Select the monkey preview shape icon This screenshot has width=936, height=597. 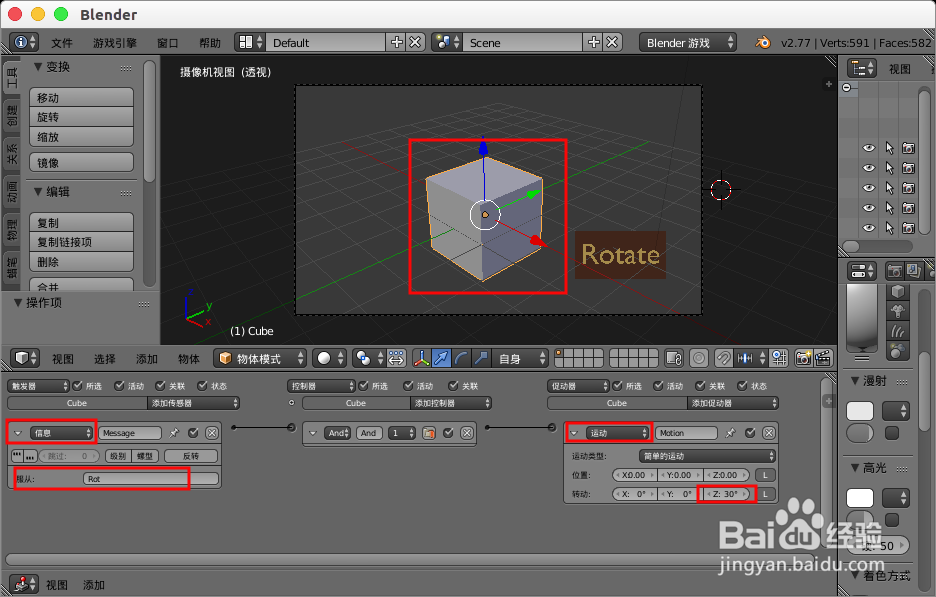click(x=898, y=310)
